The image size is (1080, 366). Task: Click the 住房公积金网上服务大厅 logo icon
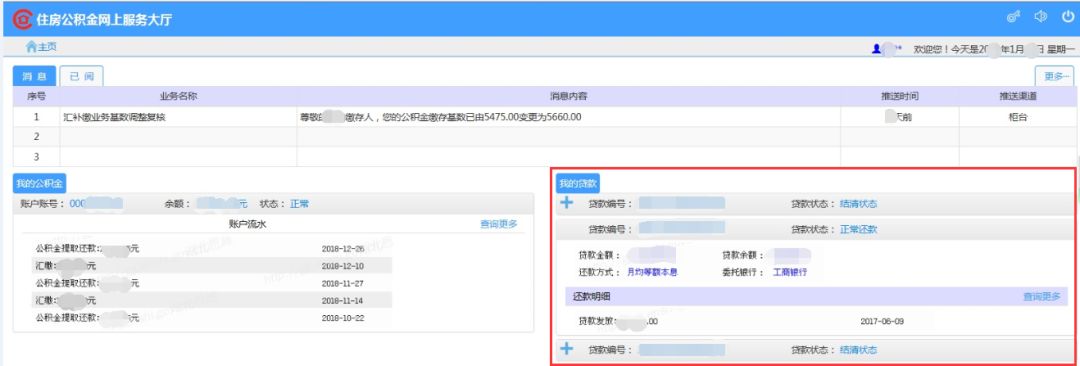click(x=22, y=19)
